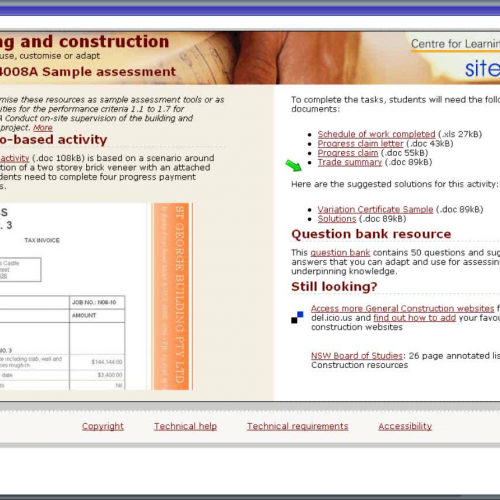The width and height of the screenshot is (500, 500).
Task: Click the 'and construction' banner heading
Action: click(95, 42)
